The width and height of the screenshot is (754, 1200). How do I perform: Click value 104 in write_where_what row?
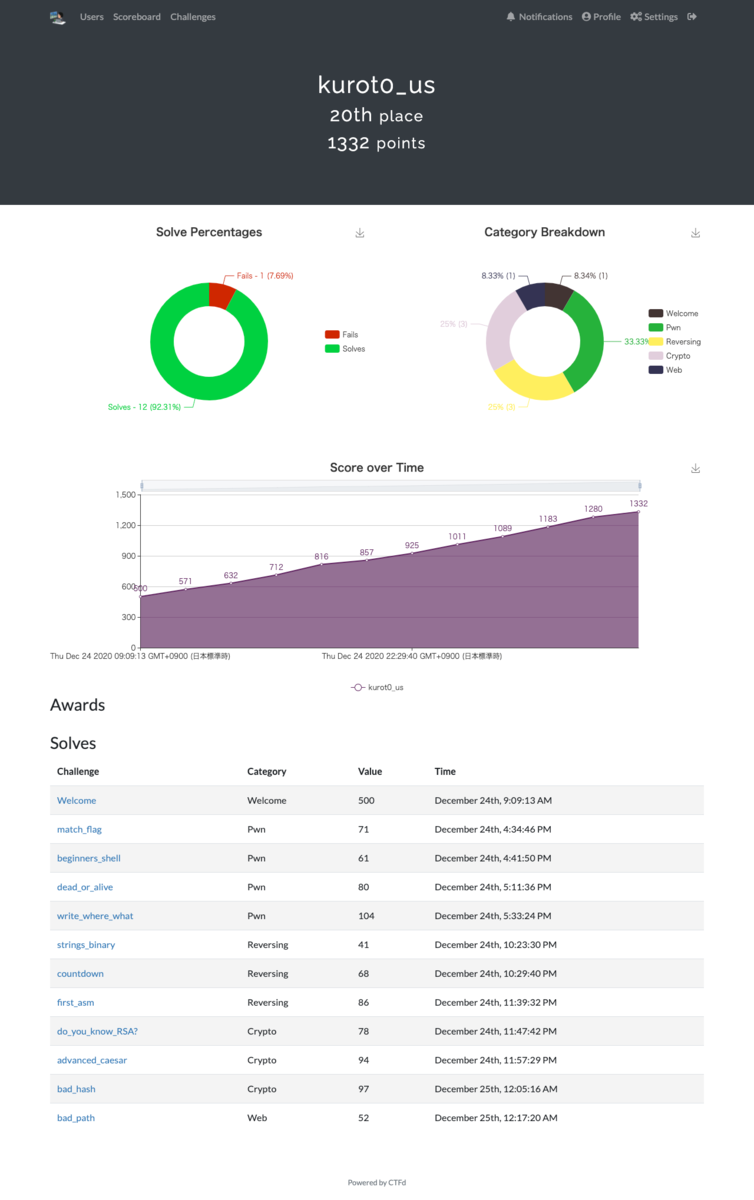pos(366,916)
